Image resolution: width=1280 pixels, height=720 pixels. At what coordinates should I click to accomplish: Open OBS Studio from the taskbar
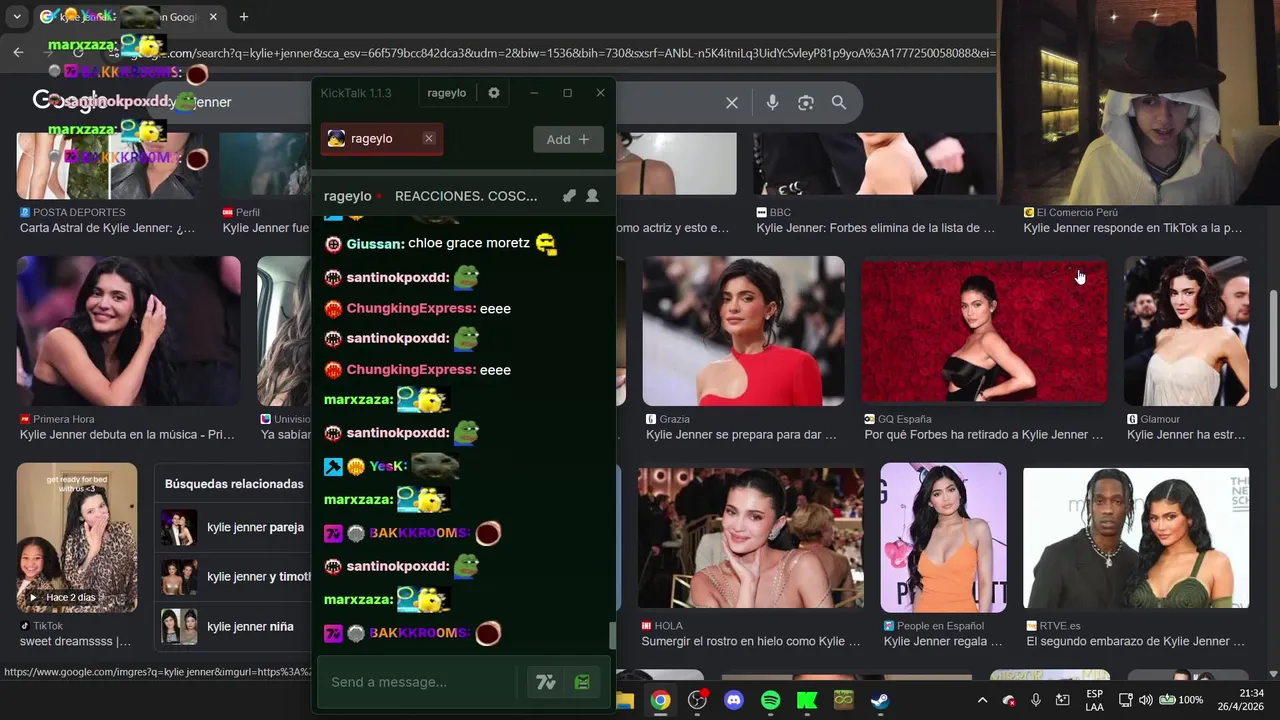[x=698, y=700]
